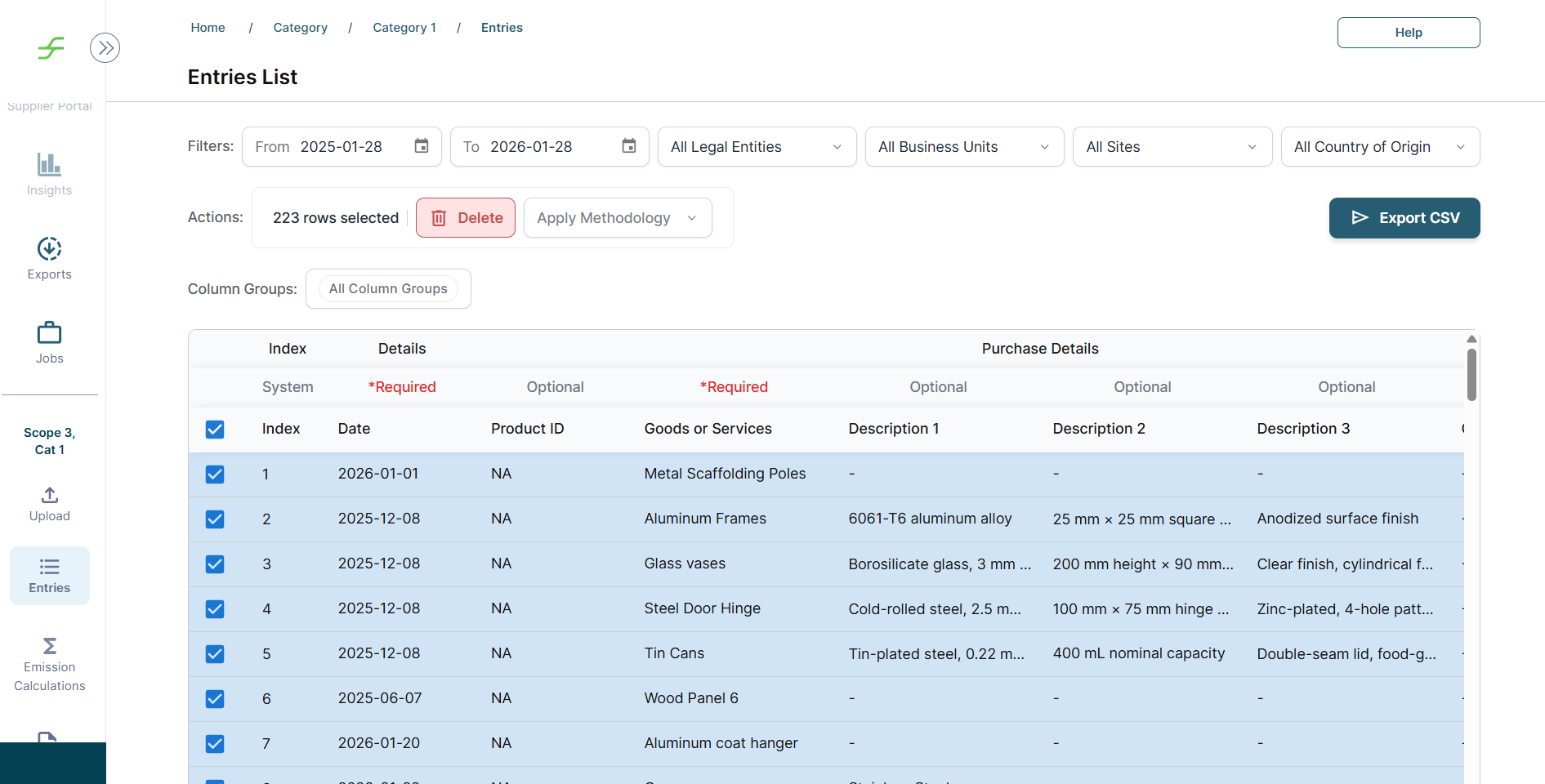
Task: Open the Upload icon in sidebar
Action: tap(49, 495)
